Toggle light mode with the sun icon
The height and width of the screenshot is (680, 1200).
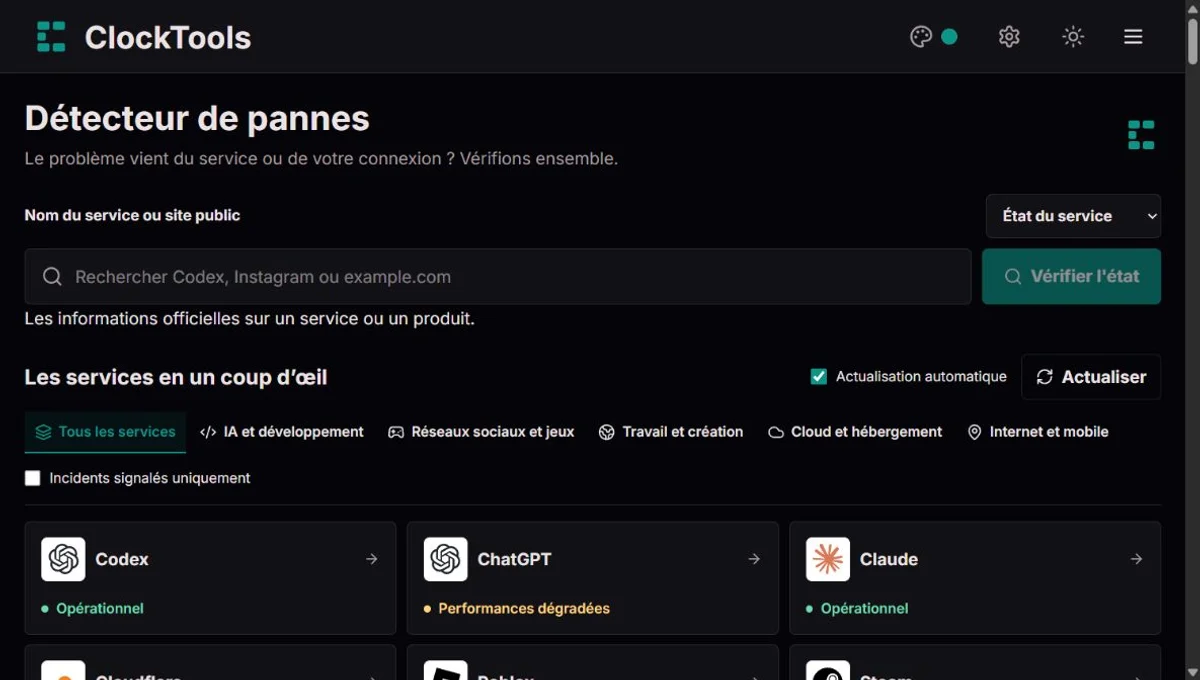point(1073,37)
